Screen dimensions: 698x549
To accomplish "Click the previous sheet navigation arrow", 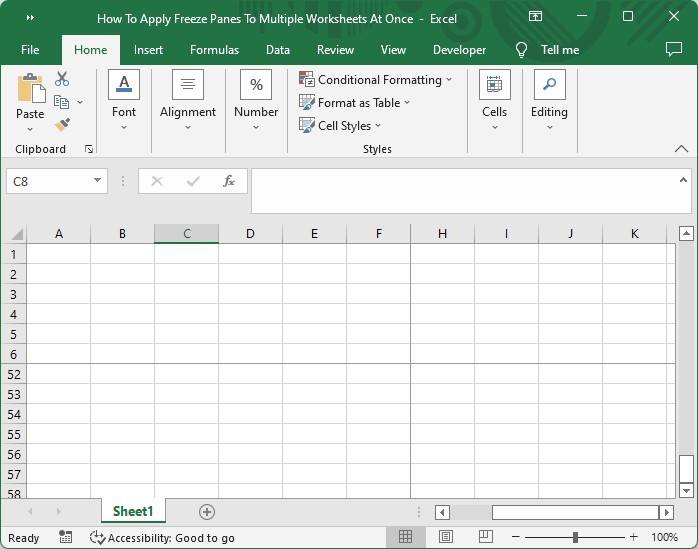I will (x=30, y=512).
